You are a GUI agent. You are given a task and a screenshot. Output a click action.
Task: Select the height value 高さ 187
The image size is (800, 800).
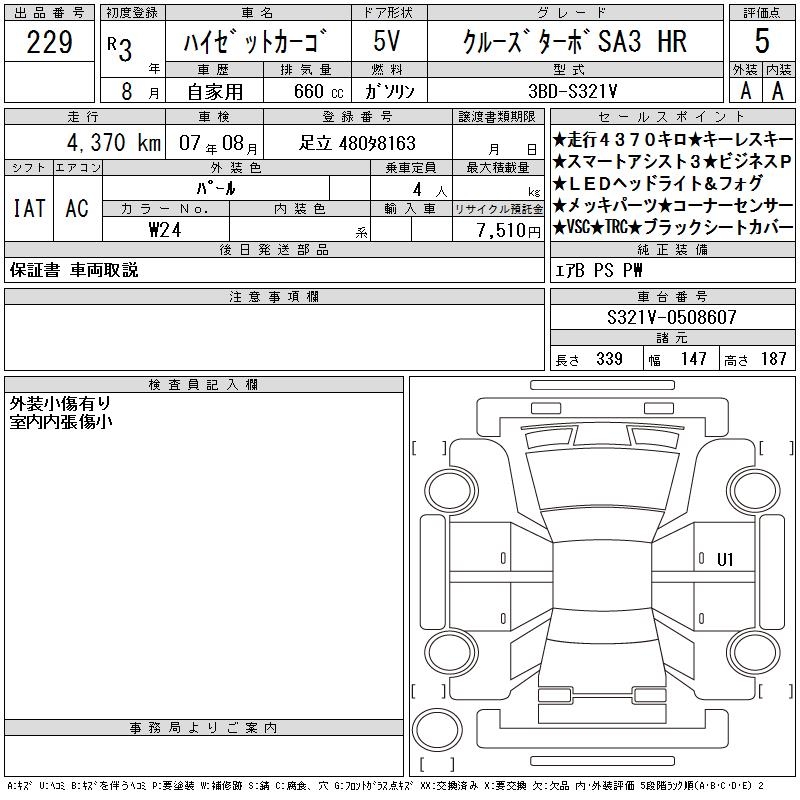point(755,359)
